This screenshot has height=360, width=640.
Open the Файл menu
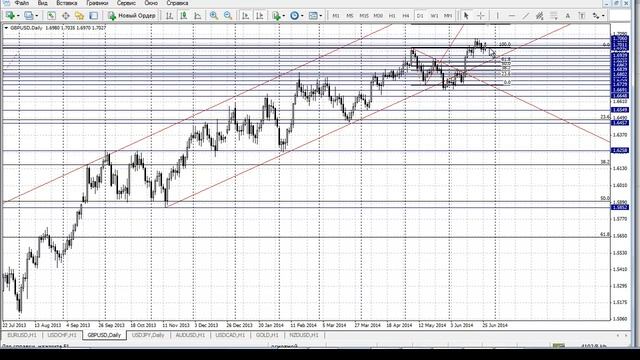coord(21,3)
